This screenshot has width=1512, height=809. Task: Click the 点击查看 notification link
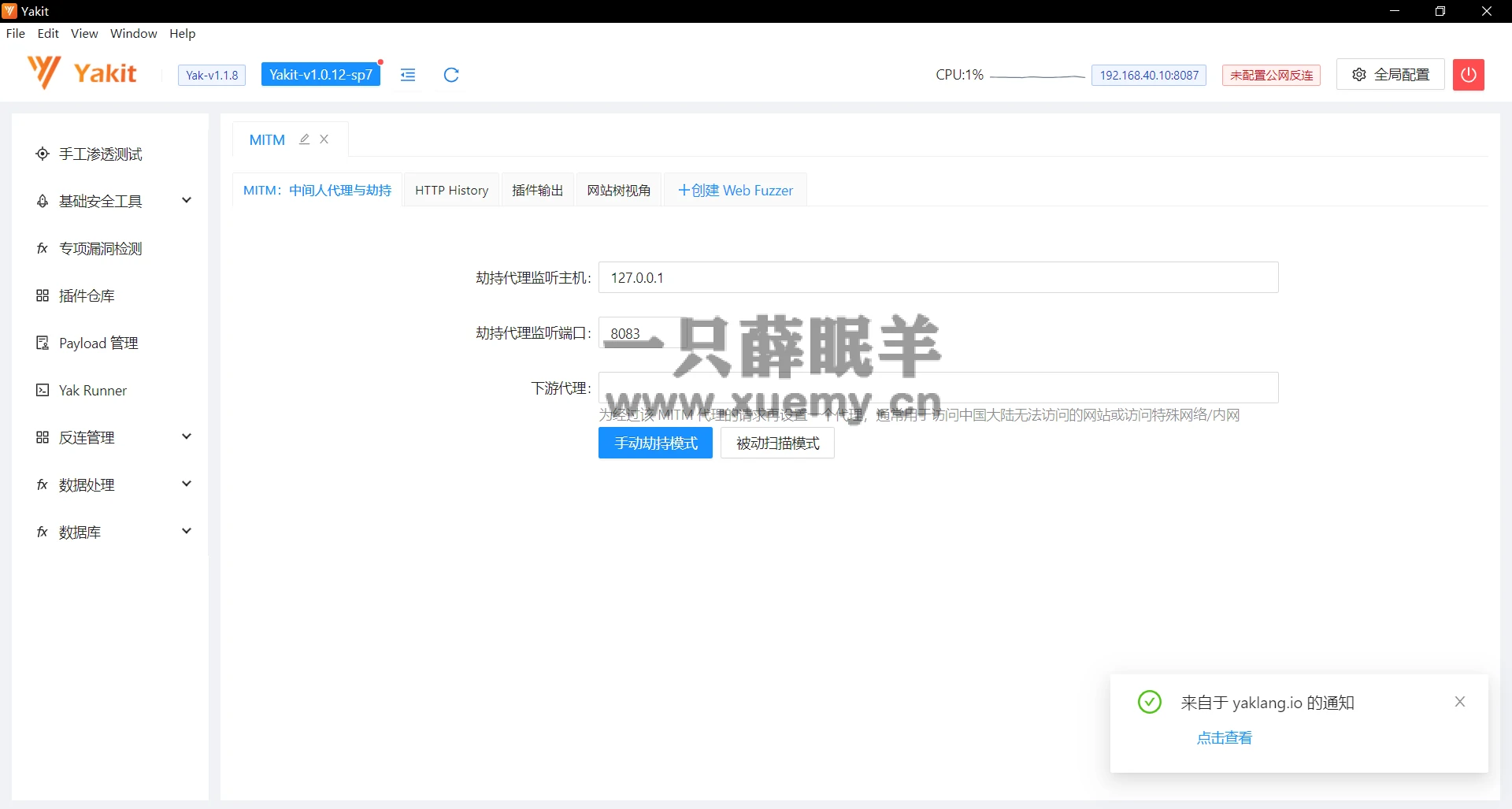coord(1225,738)
